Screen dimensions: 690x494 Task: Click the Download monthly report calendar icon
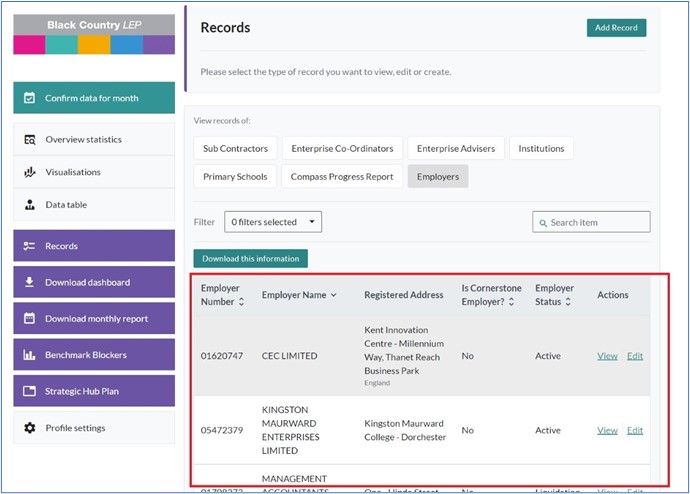(x=29, y=319)
